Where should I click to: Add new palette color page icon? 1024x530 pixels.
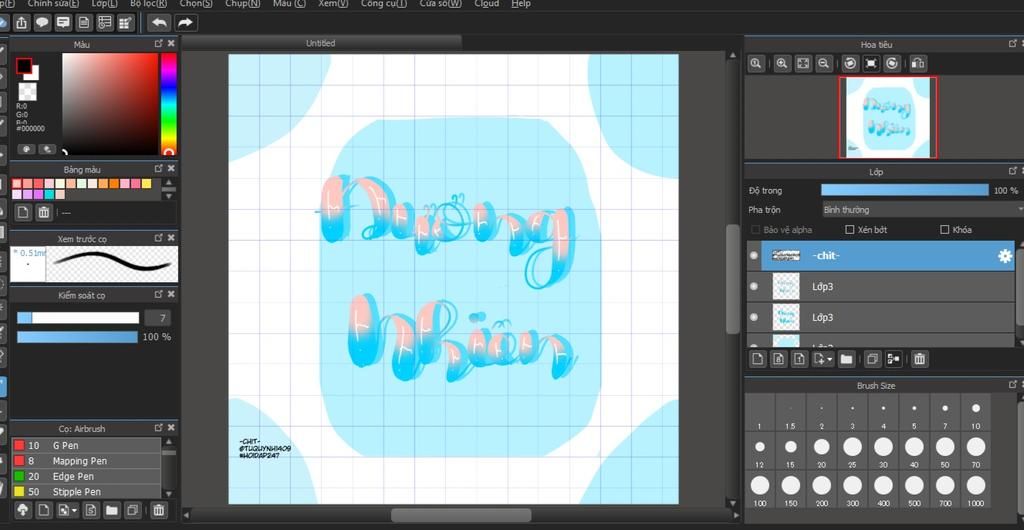pos(23,212)
